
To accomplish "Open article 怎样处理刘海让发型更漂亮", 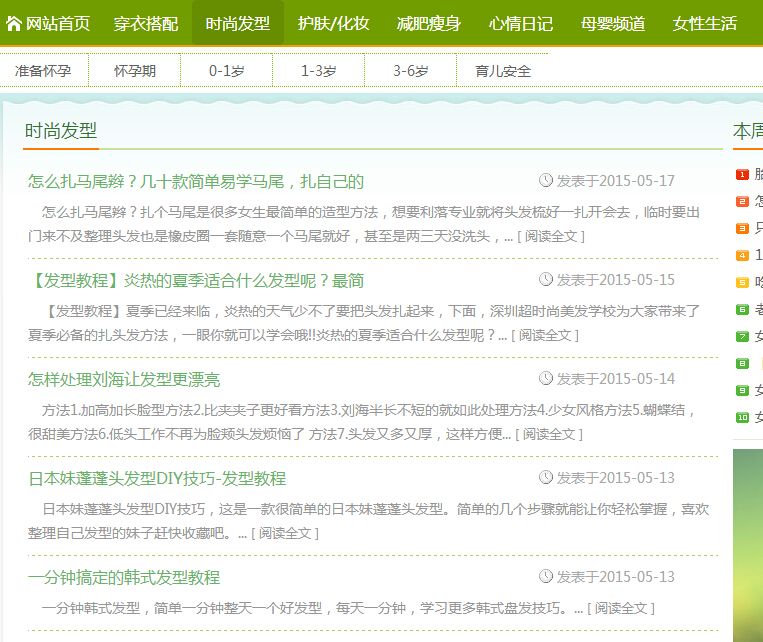I will [x=124, y=379].
